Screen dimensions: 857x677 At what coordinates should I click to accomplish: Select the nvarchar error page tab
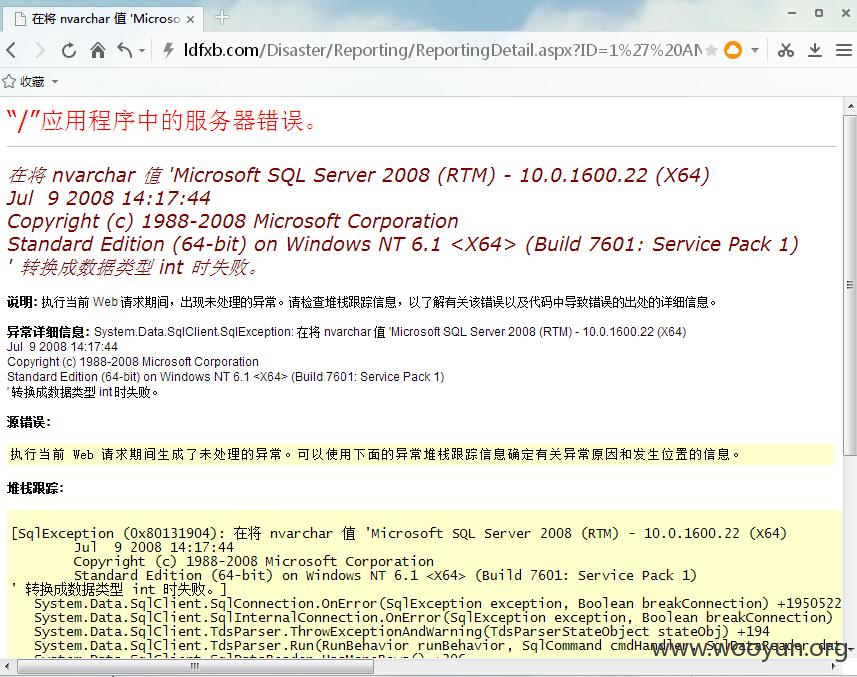pyautogui.click(x=104, y=19)
